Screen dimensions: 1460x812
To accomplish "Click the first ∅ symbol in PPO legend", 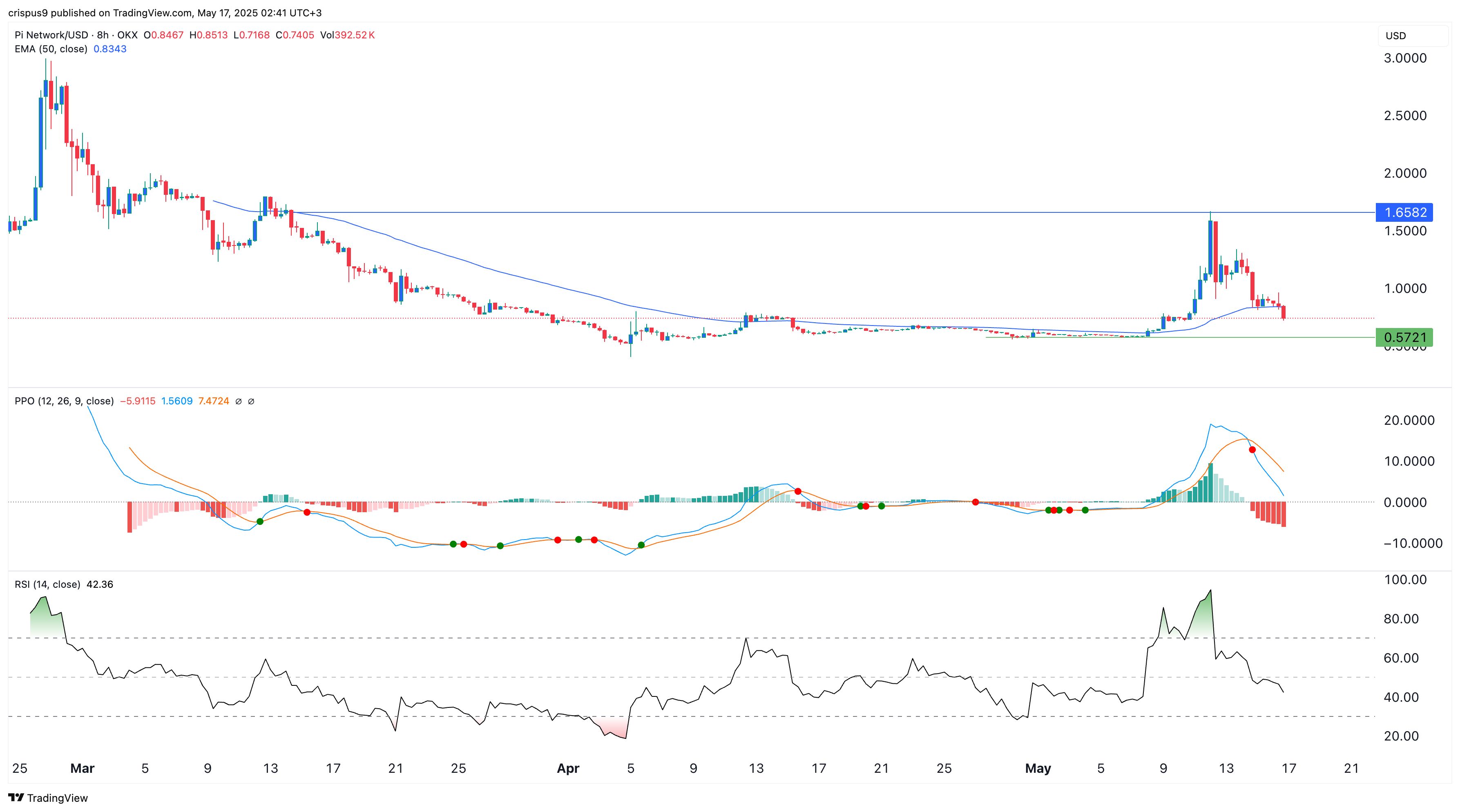I will (x=239, y=401).
